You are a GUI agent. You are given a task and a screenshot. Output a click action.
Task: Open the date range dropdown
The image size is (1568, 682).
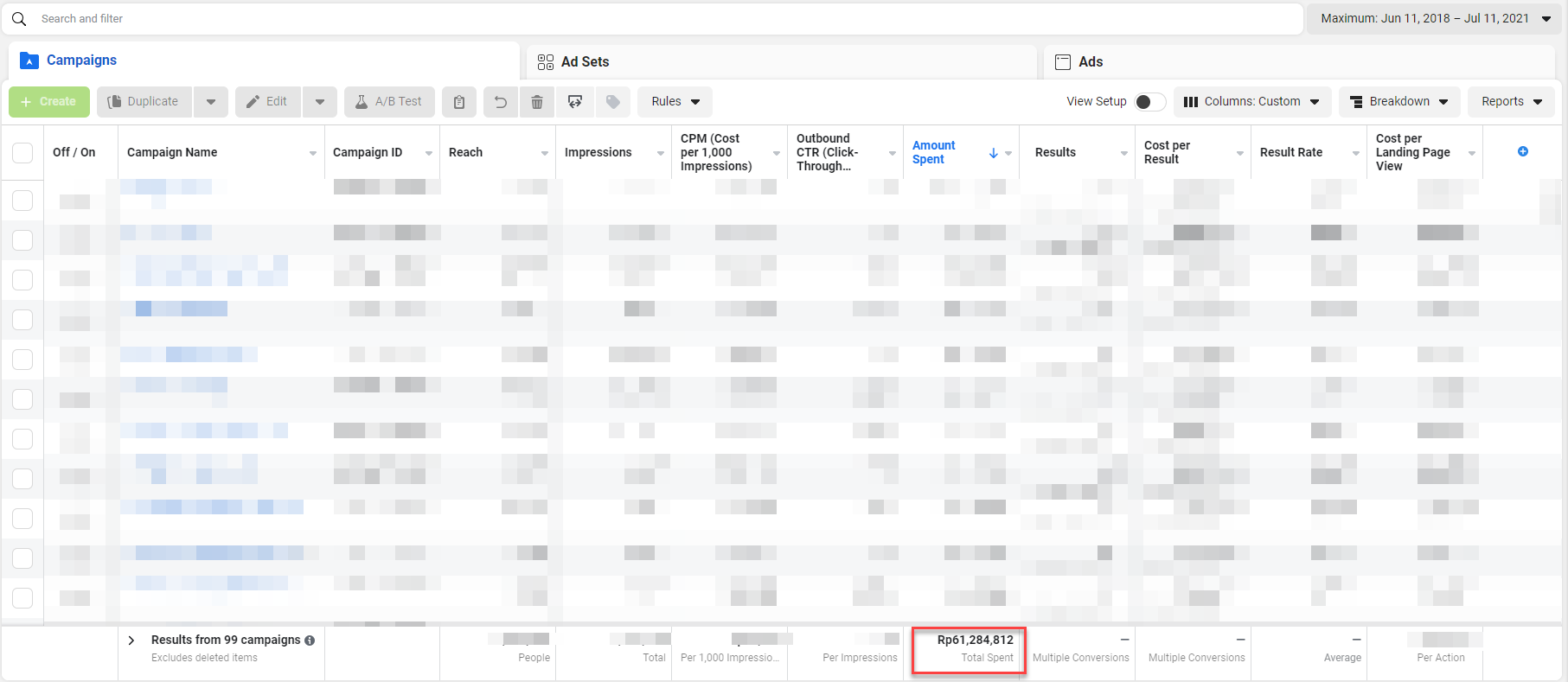1435,18
